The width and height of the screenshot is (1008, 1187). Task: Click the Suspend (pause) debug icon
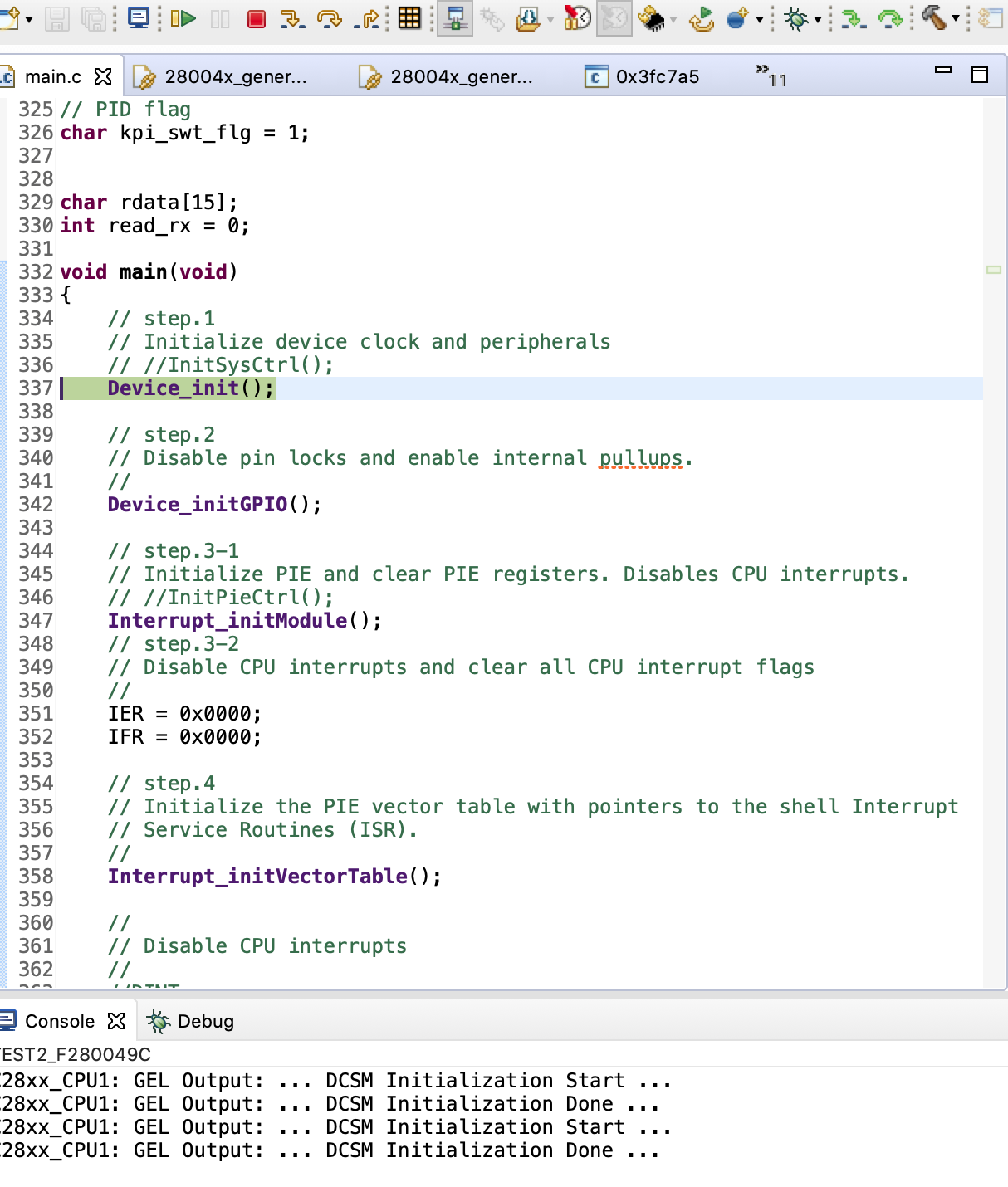220,18
